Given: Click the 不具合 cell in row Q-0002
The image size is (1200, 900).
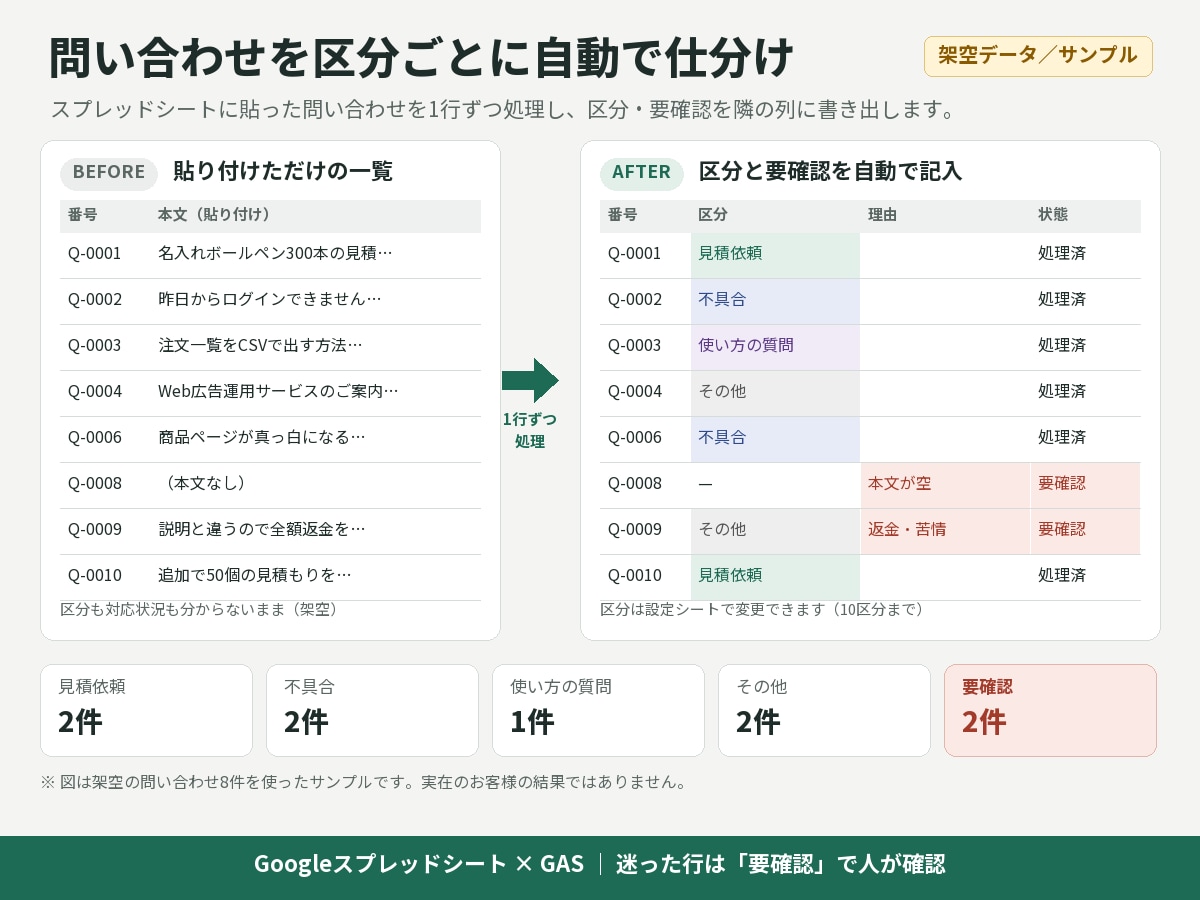Looking at the screenshot, I should (775, 301).
